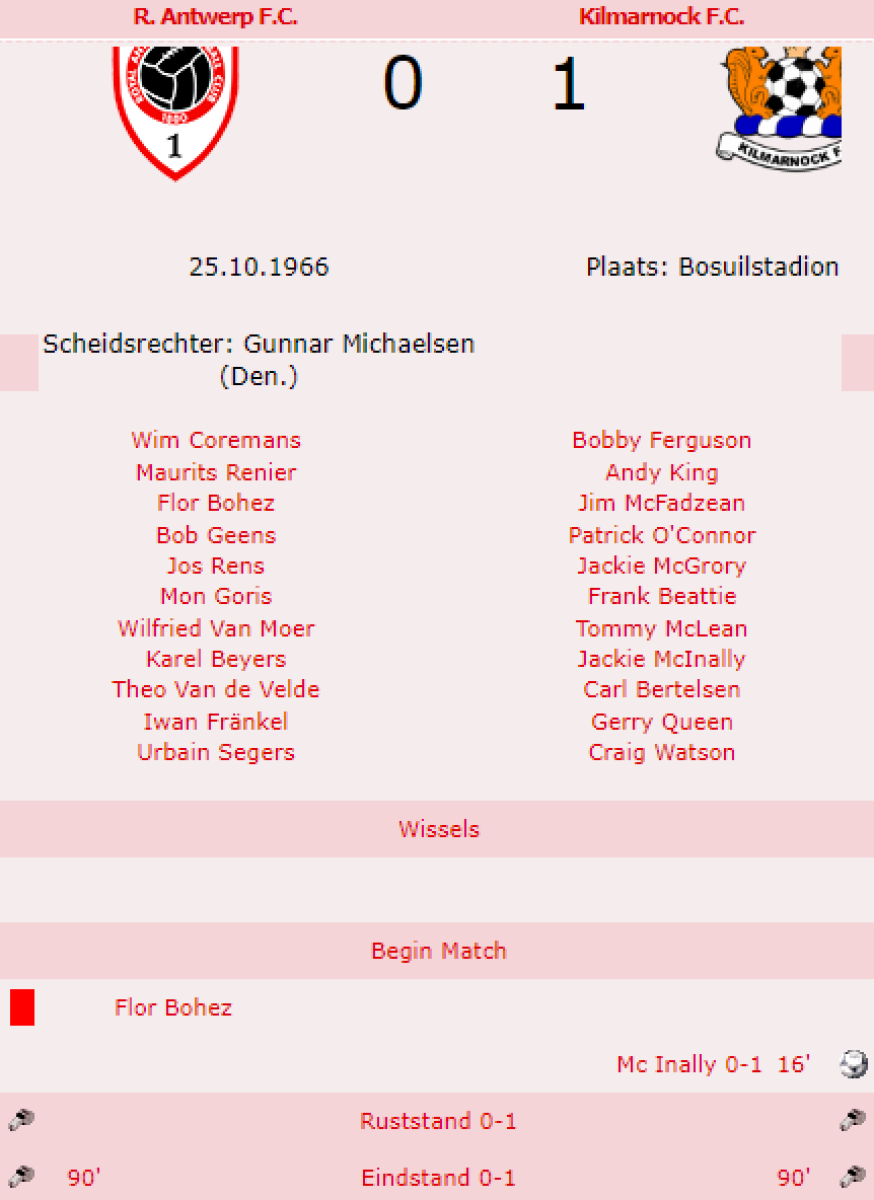This screenshot has height=1200, width=874.
Task: Click the left whistle icon on Eindstand row
Action: (x=20, y=1177)
